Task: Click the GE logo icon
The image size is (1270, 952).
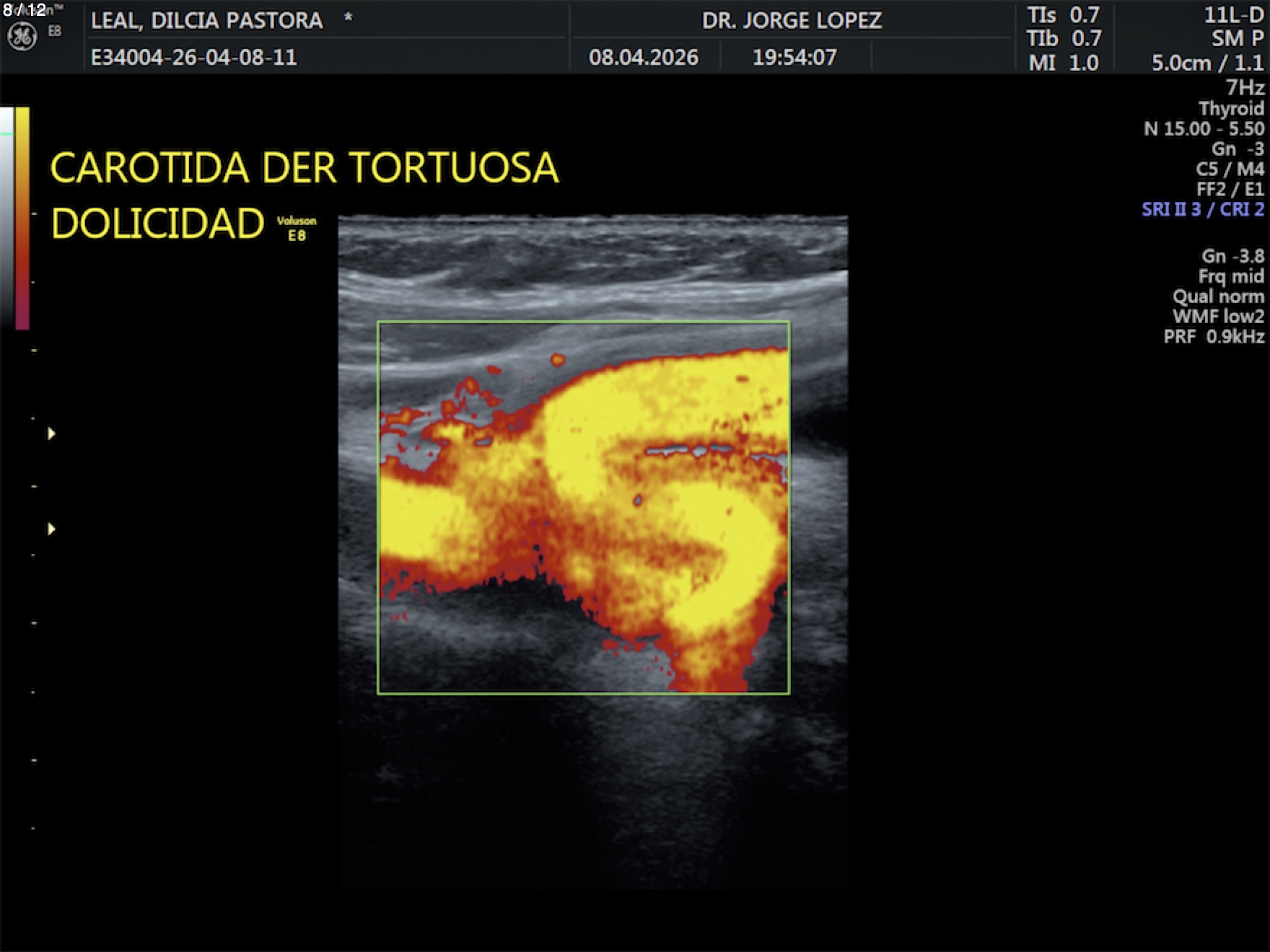Action: [22, 36]
